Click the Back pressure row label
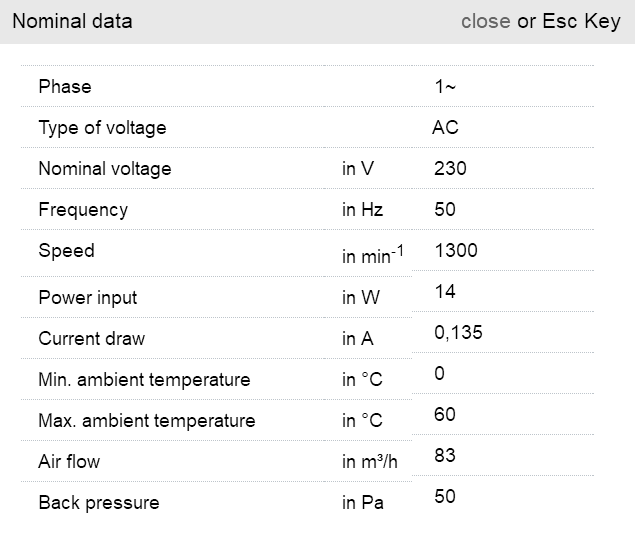The height and width of the screenshot is (557, 635). (x=99, y=503)
